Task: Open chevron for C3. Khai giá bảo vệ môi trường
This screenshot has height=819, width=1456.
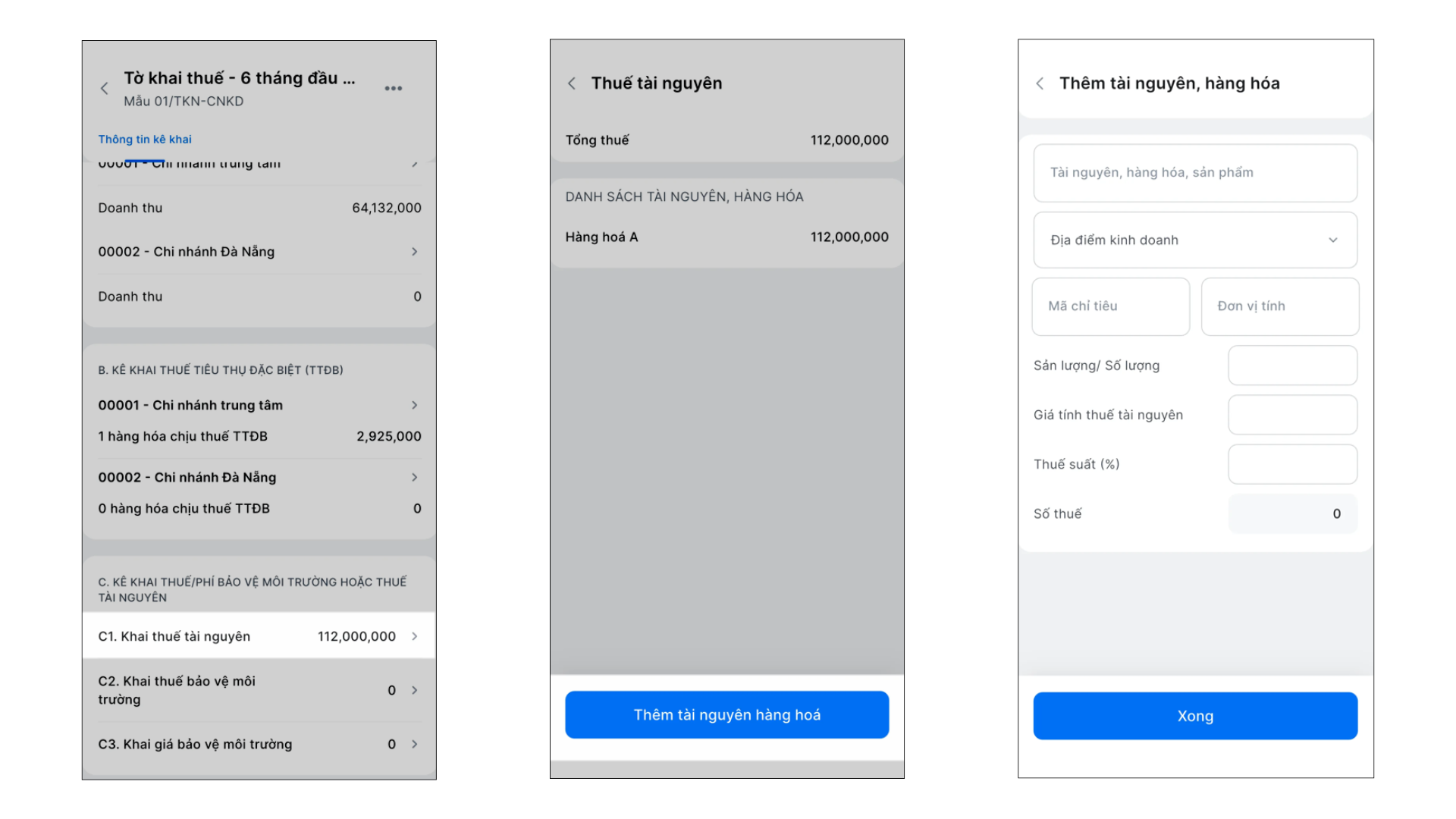Action: [415, 744]
